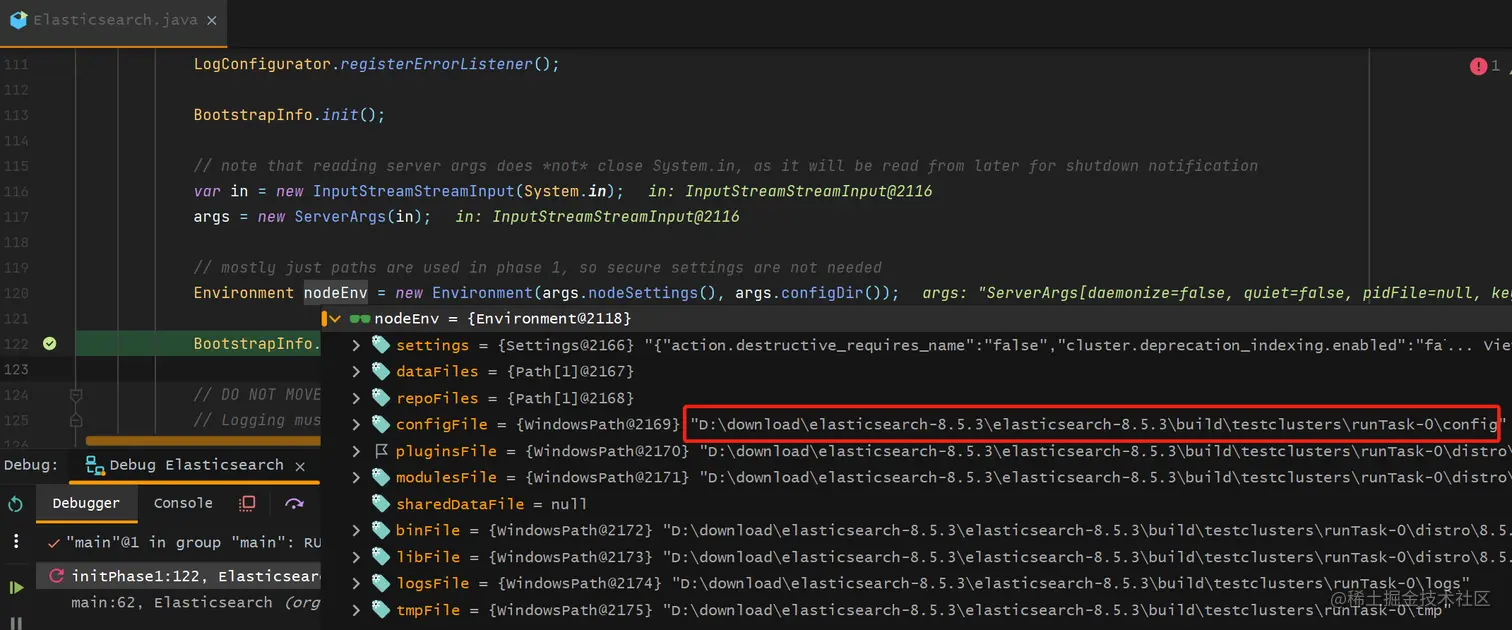Open the vertical three-dot more menu
Image resolution: width=1512 pixels, height=630 pixels.
tap(16, 541)
